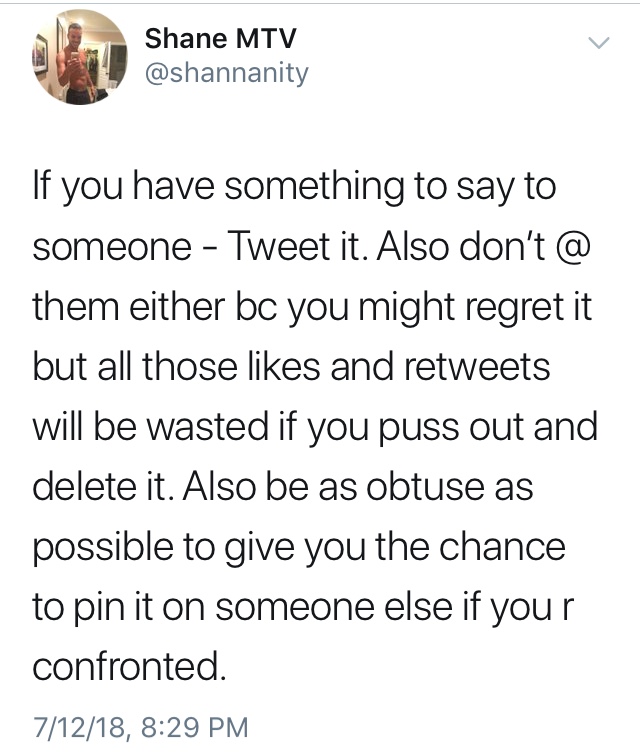Click the word 'possible' in the tweet

tap(104, 547)
